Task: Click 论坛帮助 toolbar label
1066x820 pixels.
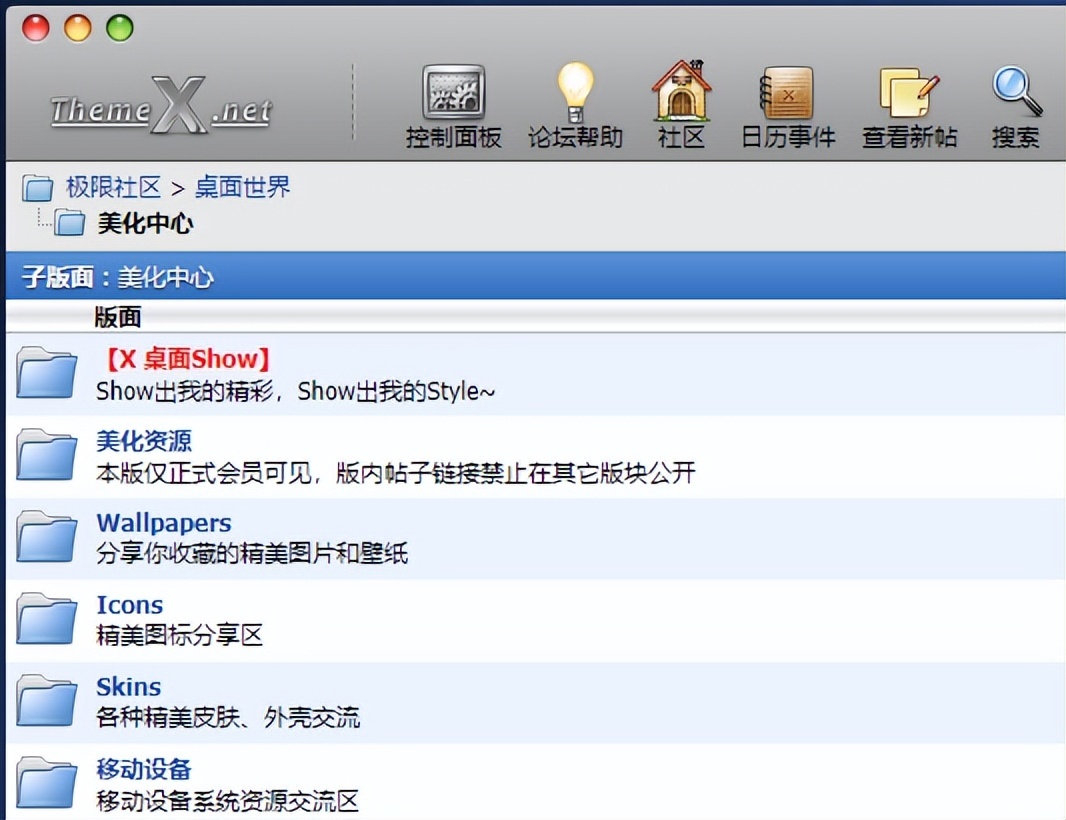Action: (575, 137)
